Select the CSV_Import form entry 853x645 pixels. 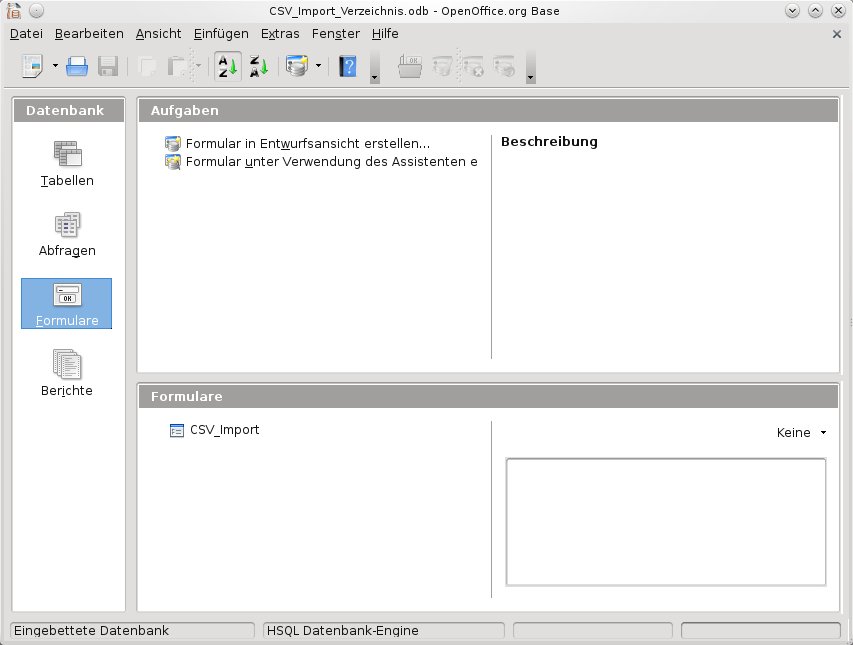pyautogui.click(x=224, y=430)
